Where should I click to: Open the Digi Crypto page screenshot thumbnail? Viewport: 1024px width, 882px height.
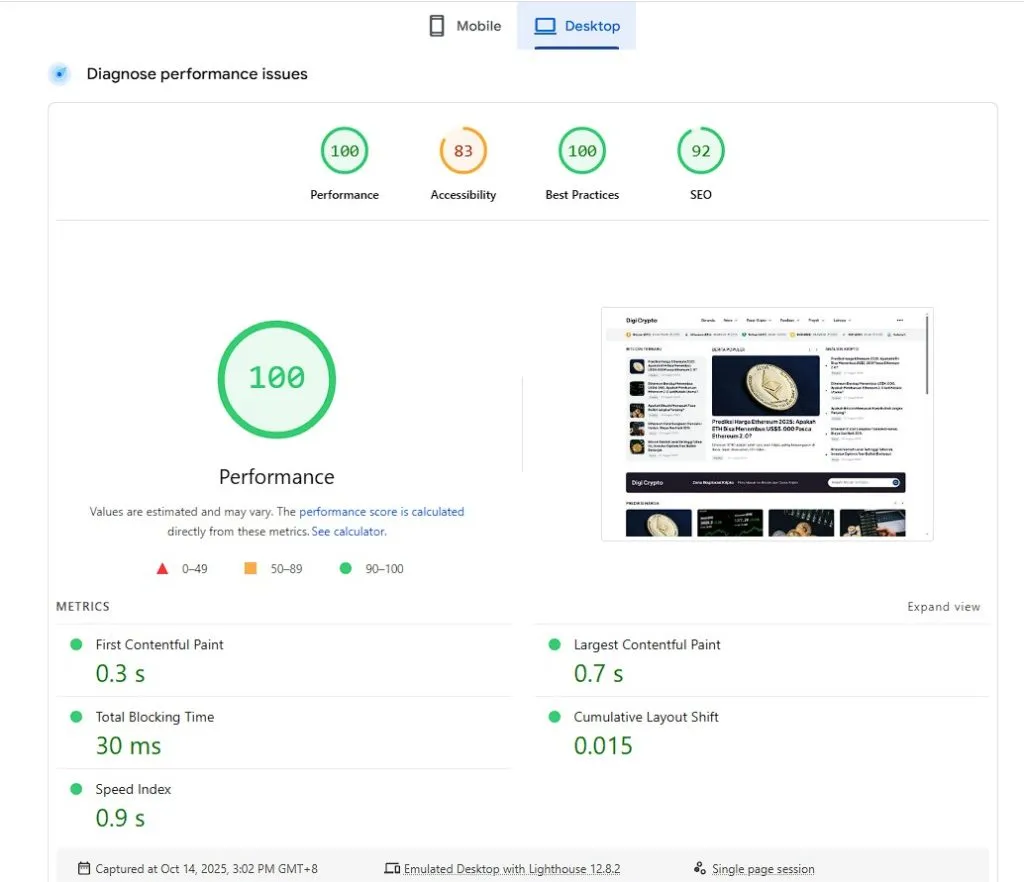tap(767, 424)
